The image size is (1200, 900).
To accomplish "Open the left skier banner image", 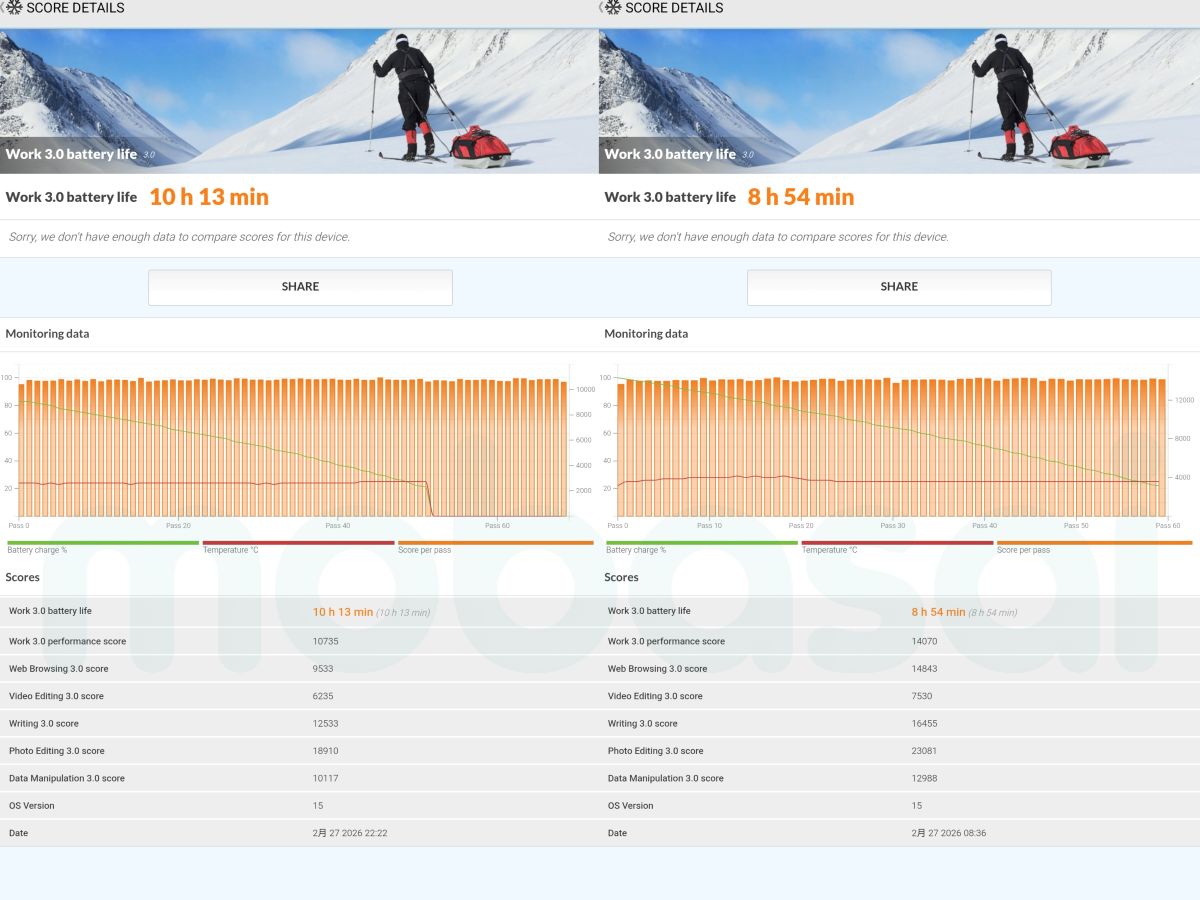I will pyautogui.click(x=299, y=100).
